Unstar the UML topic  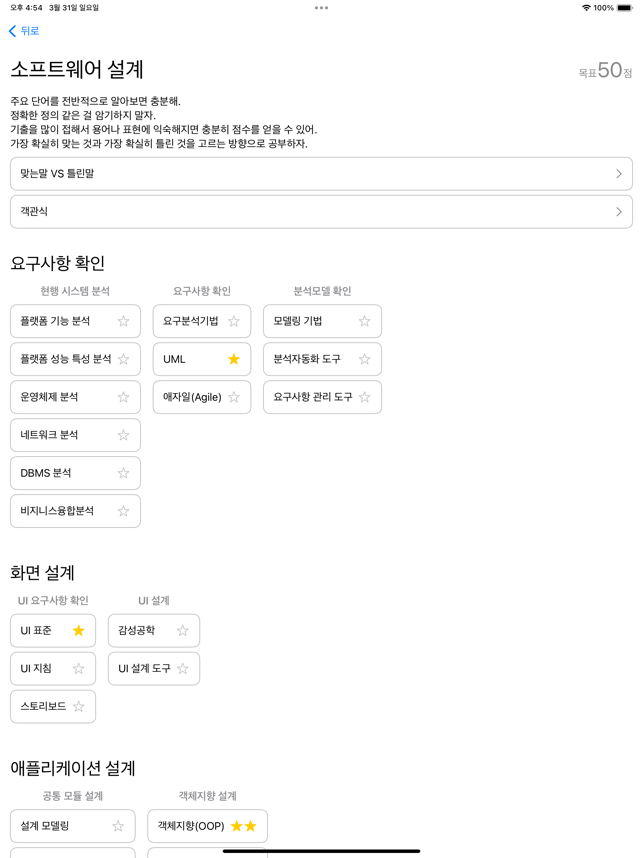pyautogui.click(x=234, y=359)
